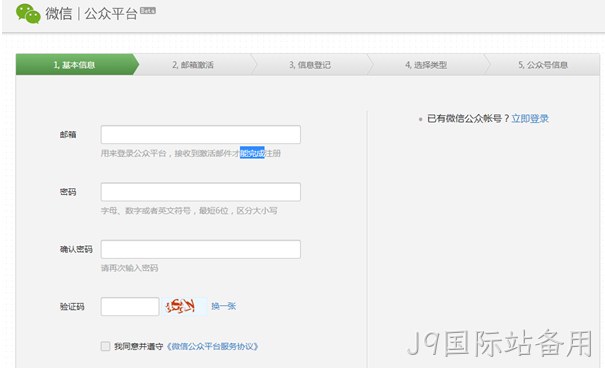
Task: Click the 验证码 field label
Action: point(72,306)
